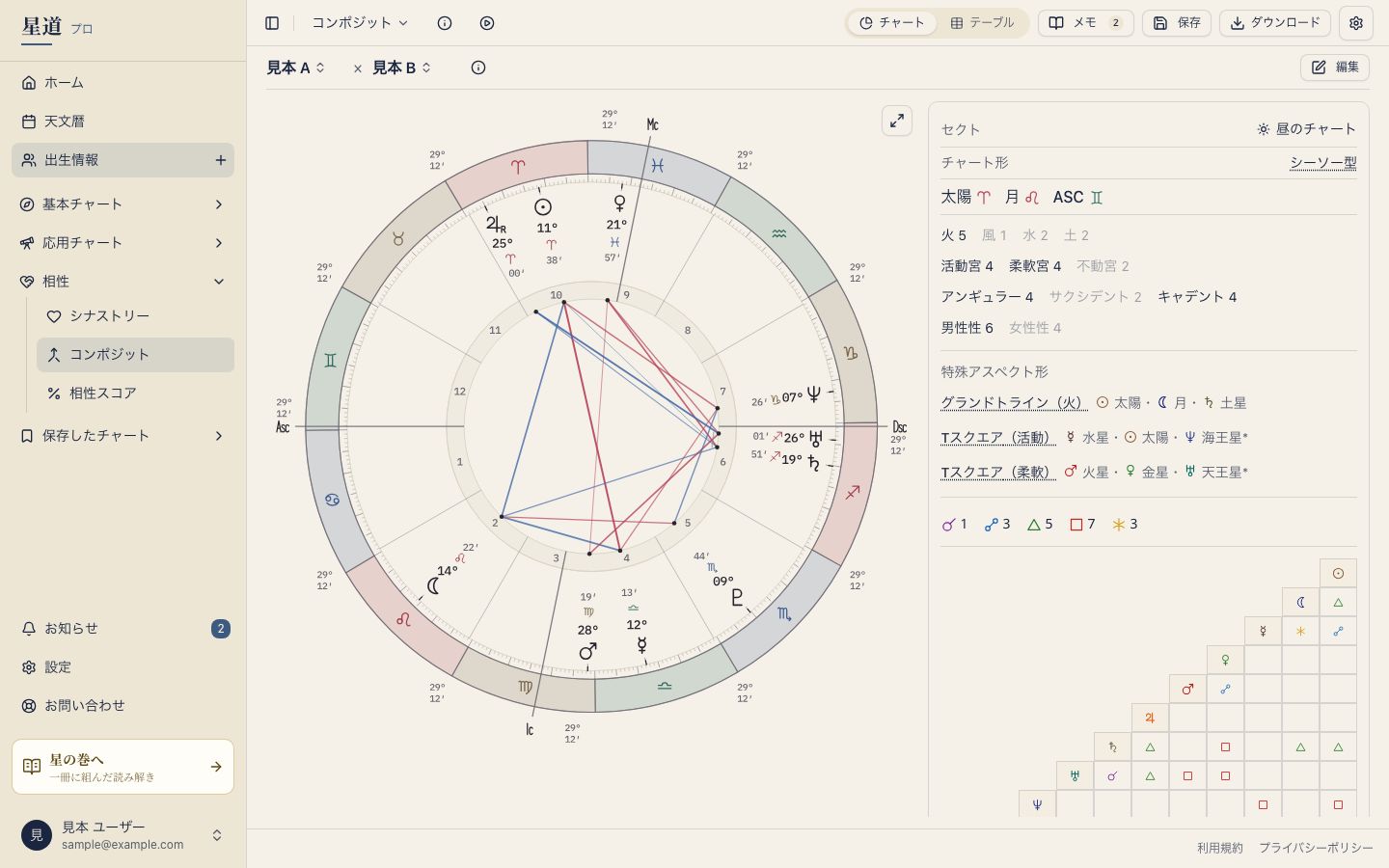Select シナストリー under 相性
This screenshot has height=868, width=1389.
(x=135, y=316)
